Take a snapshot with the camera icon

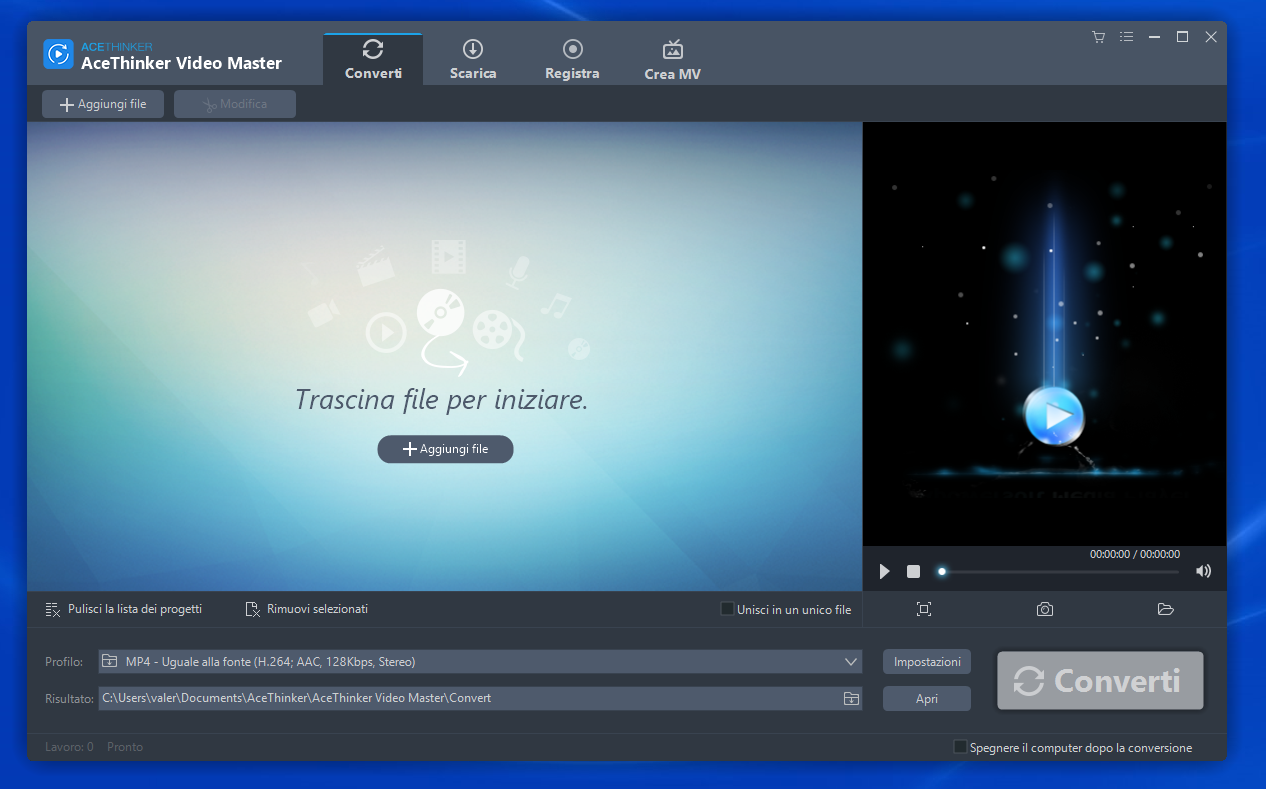(x=1045, y=609)
